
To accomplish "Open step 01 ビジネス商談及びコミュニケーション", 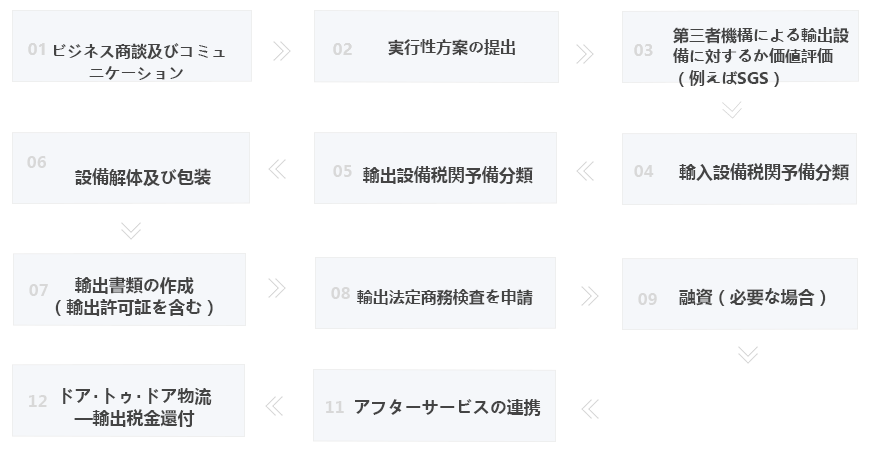I will tap(132, 47).
